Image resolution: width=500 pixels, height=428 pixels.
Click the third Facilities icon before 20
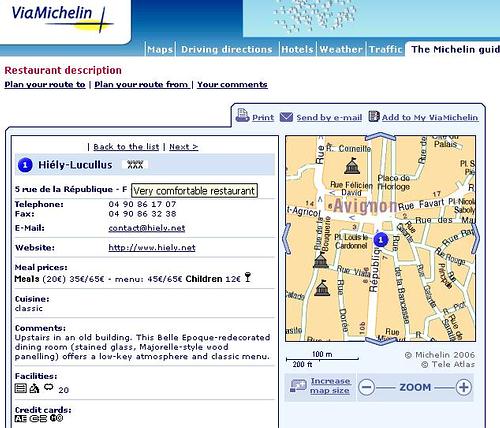point(49,387)
